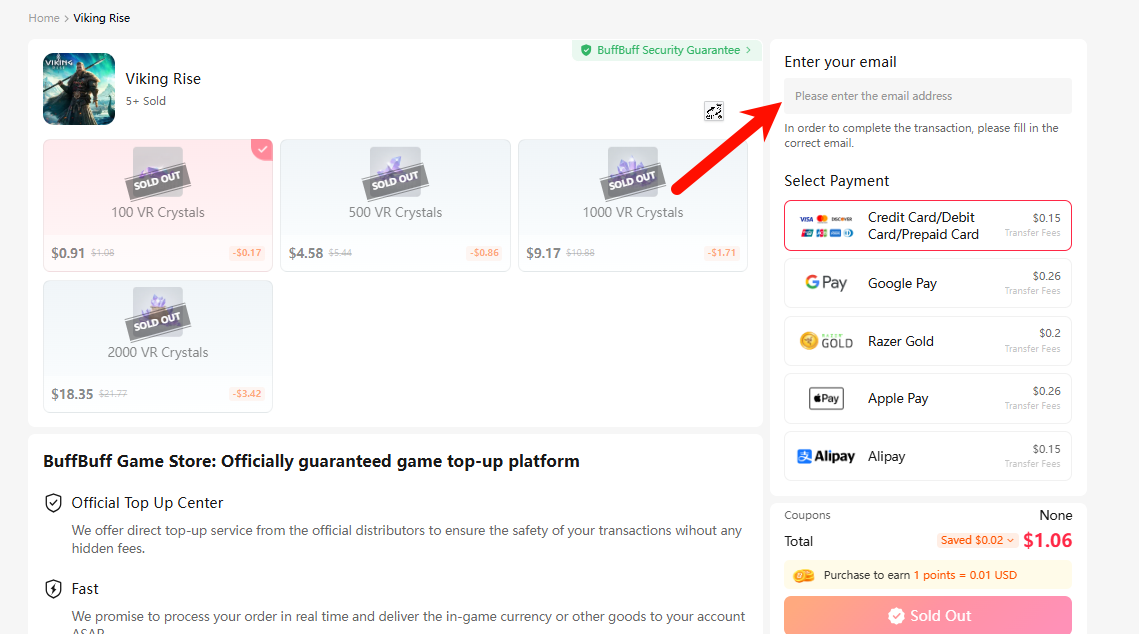Go to Home in the breadcrumb
1139x634 pixels.
[x=44, y=18]
